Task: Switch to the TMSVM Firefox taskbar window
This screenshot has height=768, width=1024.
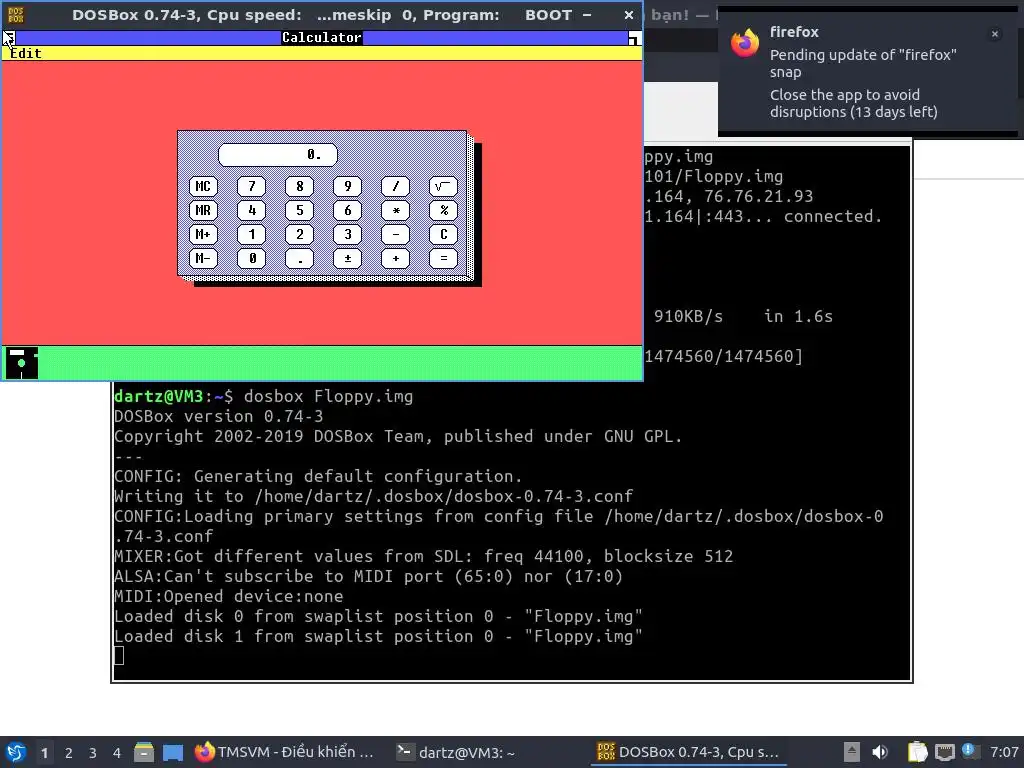Action: (x=287, y=752)
